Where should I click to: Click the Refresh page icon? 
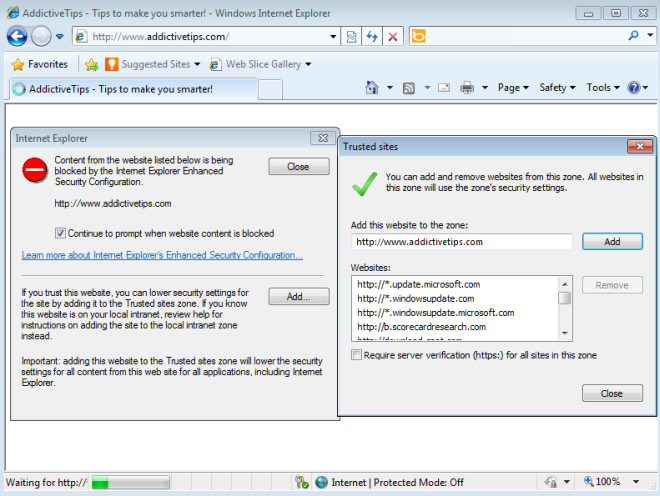[372, 37]
